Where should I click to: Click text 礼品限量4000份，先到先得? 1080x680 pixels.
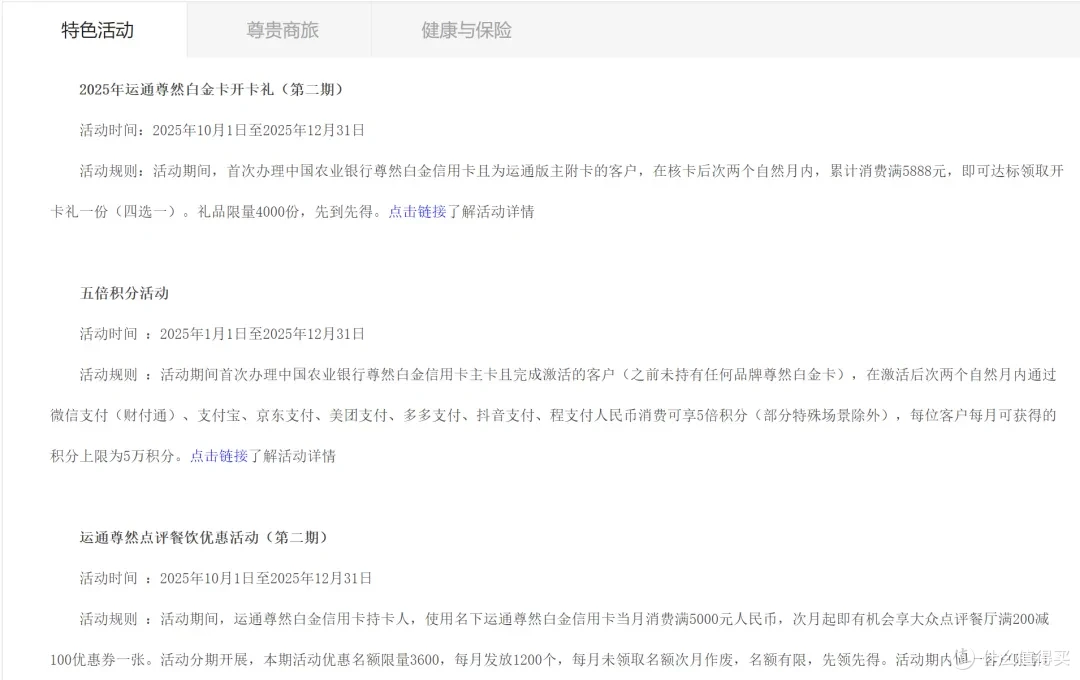tap(284, 212)
